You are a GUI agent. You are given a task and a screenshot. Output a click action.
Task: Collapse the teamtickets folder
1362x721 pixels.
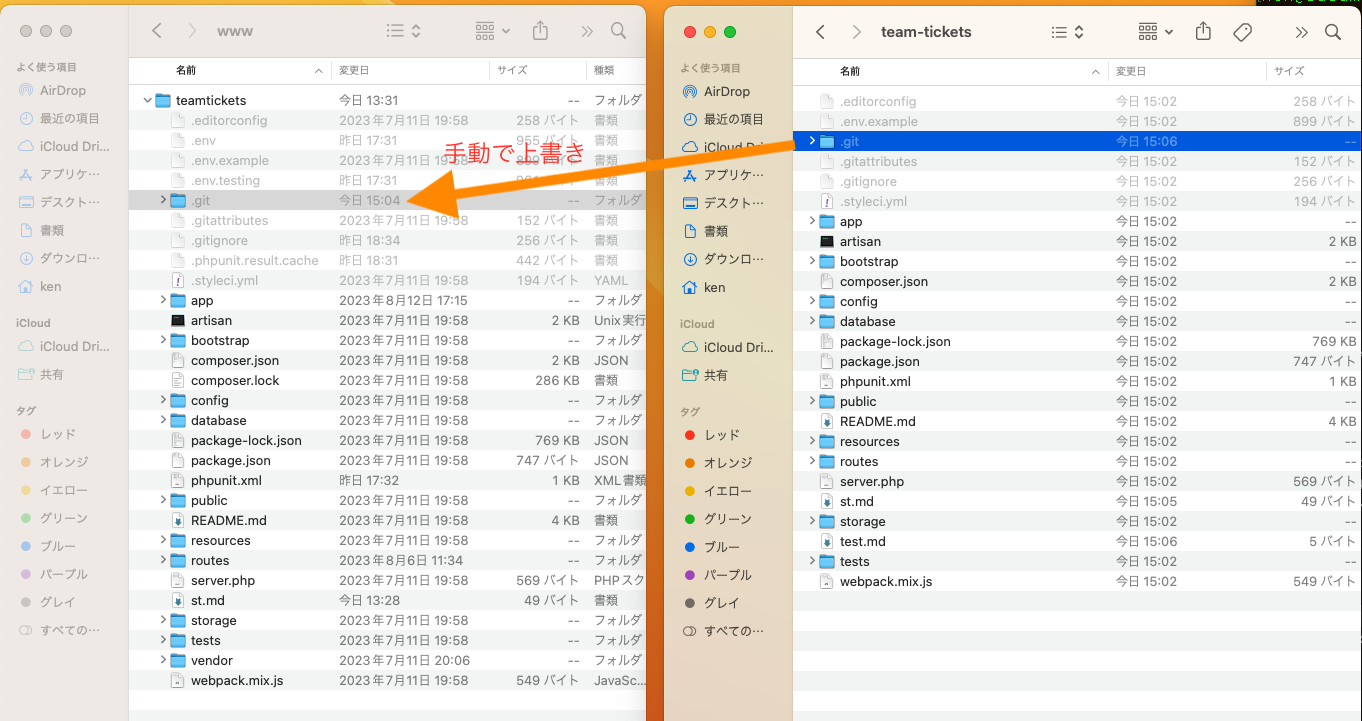coord(148,100)
